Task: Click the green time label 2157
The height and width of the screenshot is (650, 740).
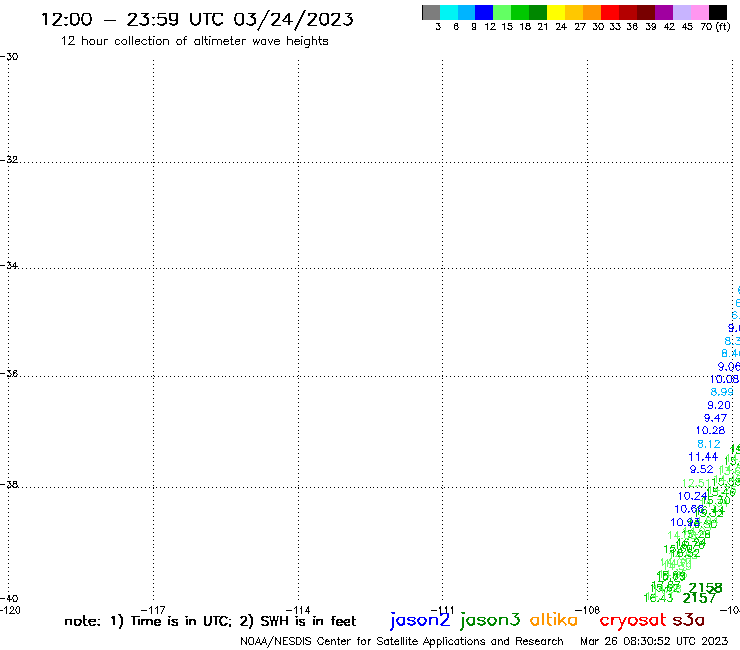Action: 699,598
